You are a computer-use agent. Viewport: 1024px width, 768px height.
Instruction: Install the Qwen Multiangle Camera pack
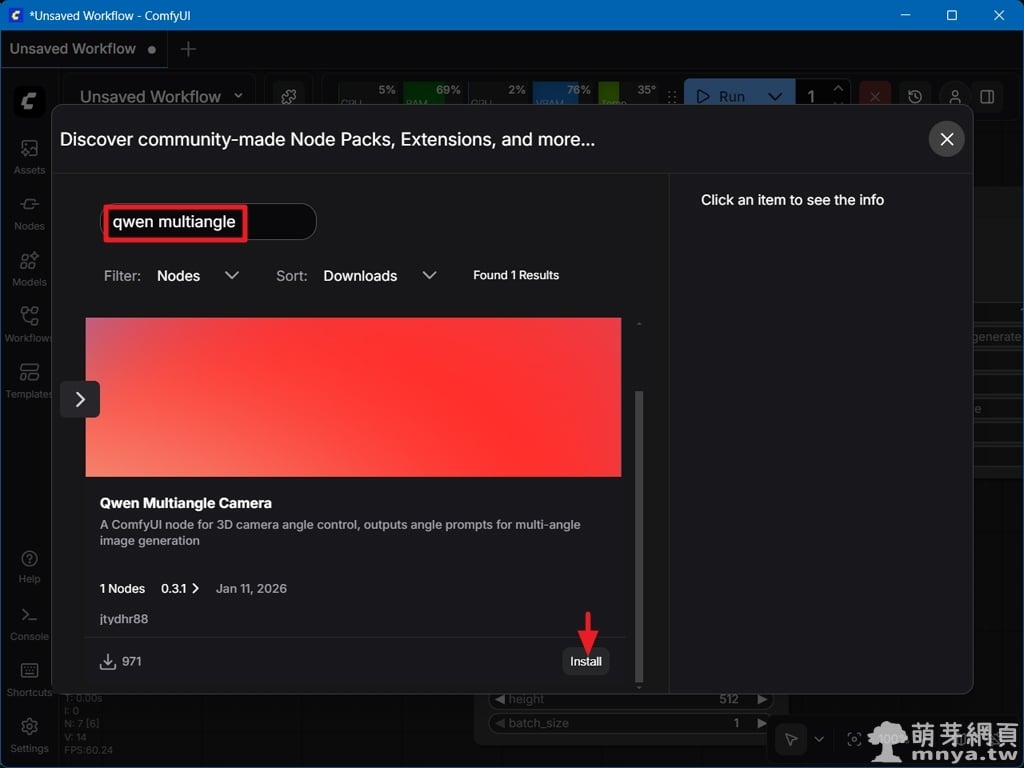point(586,661)
